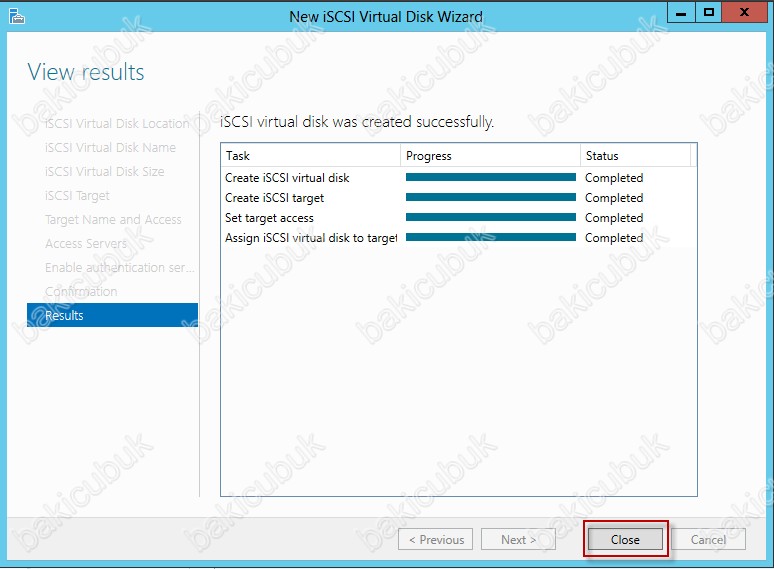Go to the iSCSI Virtual Disk Size step
The height and width of the screenshot is (569, 774).
point(104,172)
